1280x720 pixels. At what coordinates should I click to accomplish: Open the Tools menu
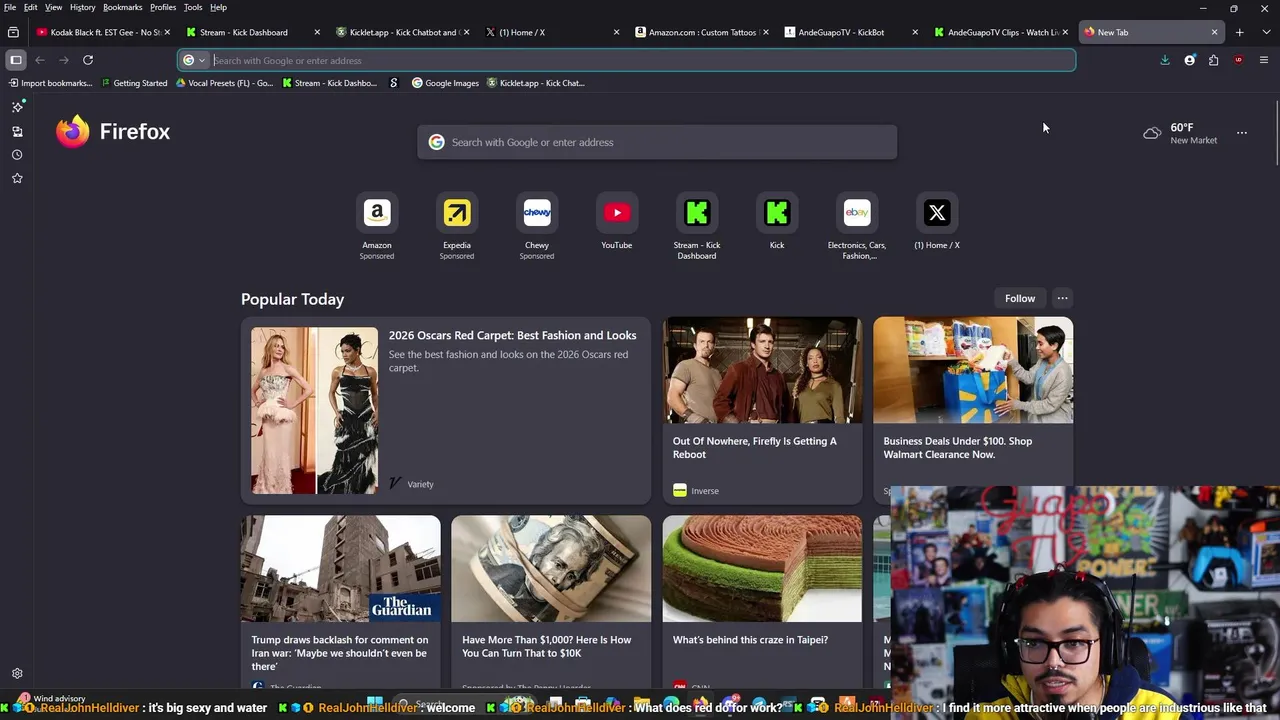193,7
